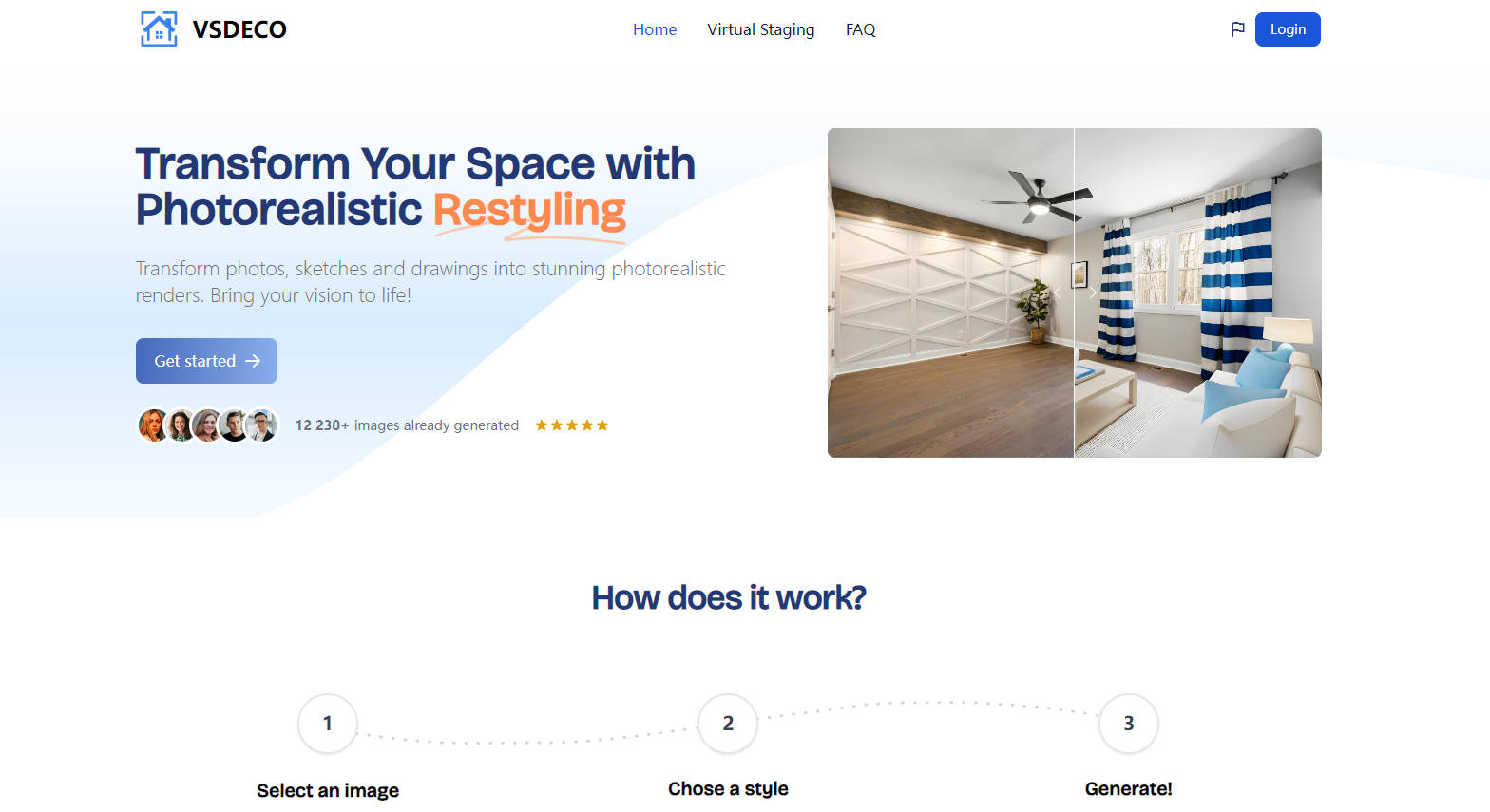Select the step 3 circle

pos(1129,724)
